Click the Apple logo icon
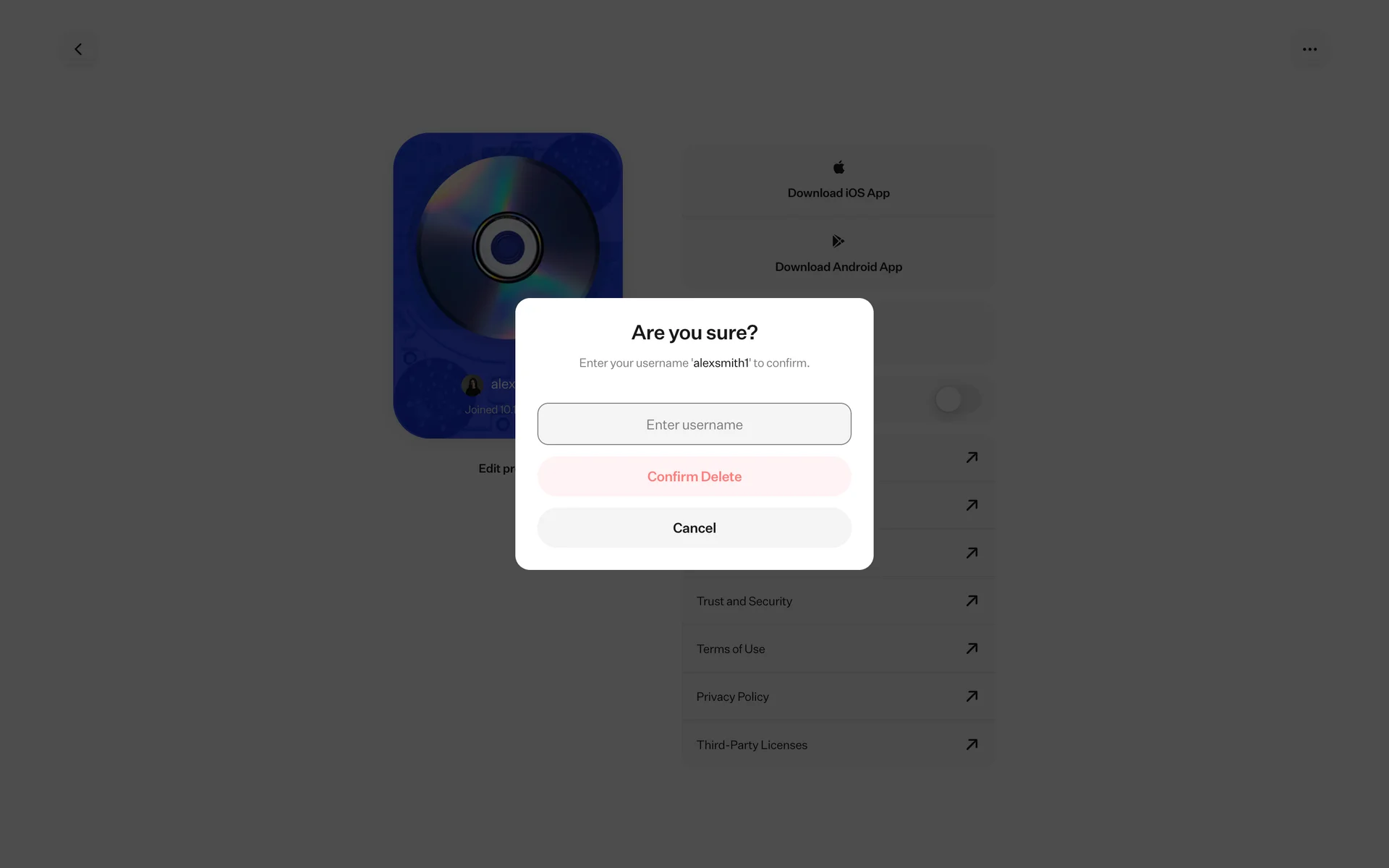 [x=838, y=167]
